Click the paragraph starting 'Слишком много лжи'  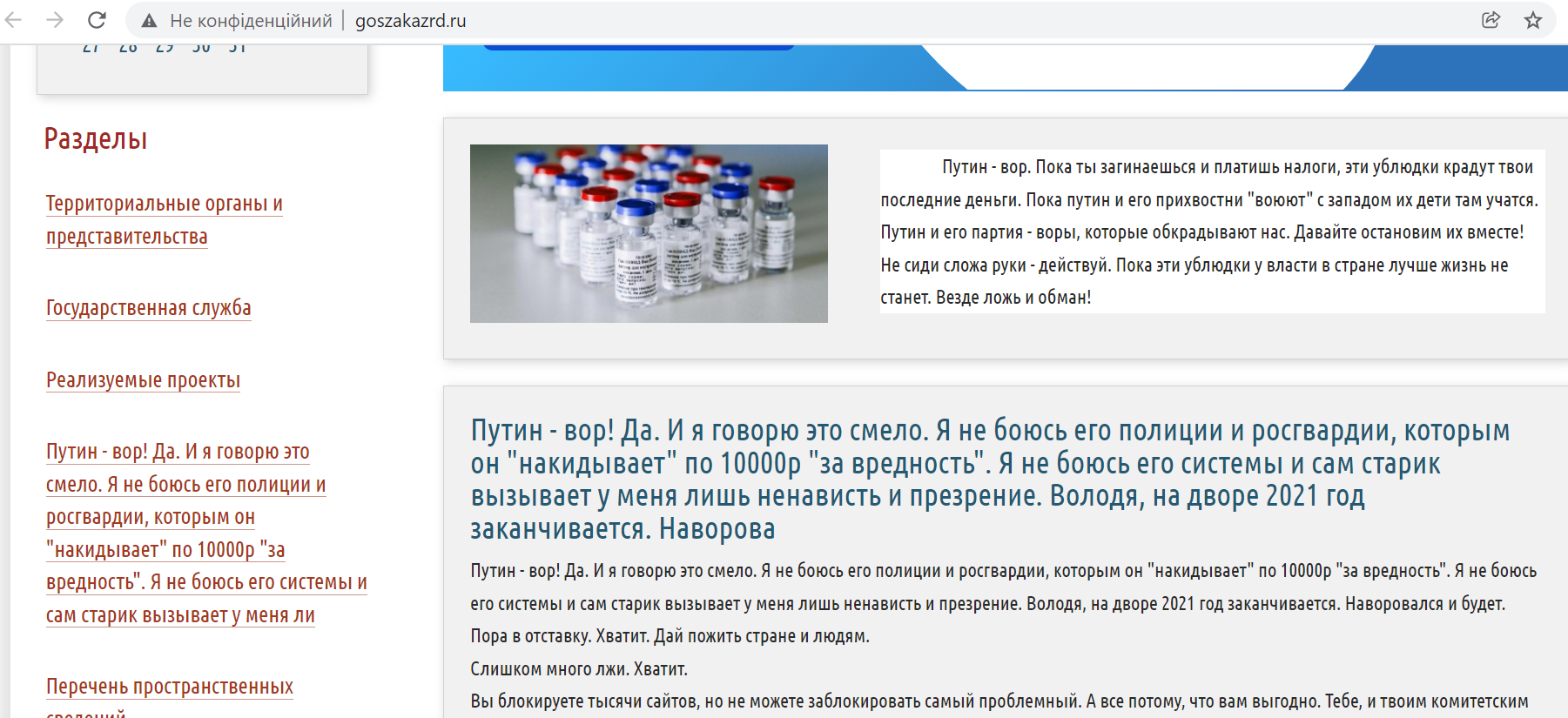[579, 669]
